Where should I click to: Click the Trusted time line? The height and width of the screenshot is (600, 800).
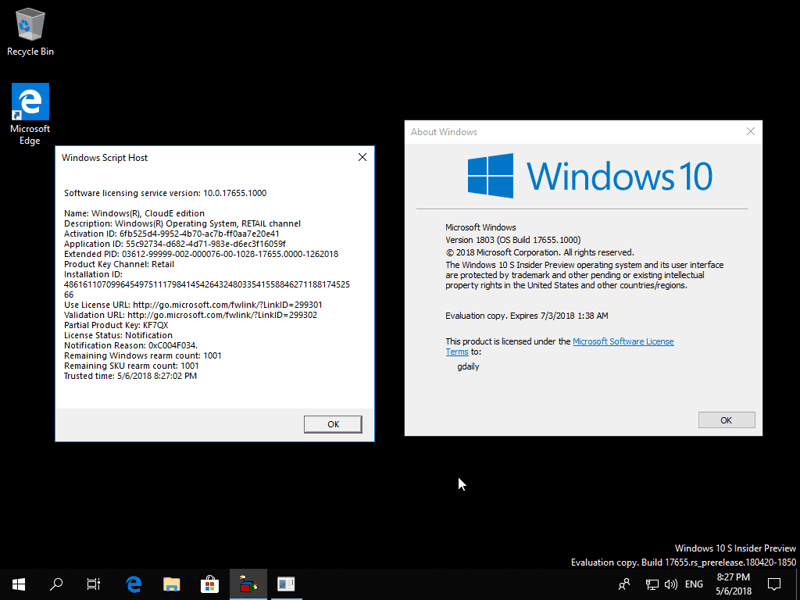pos(130,376)
